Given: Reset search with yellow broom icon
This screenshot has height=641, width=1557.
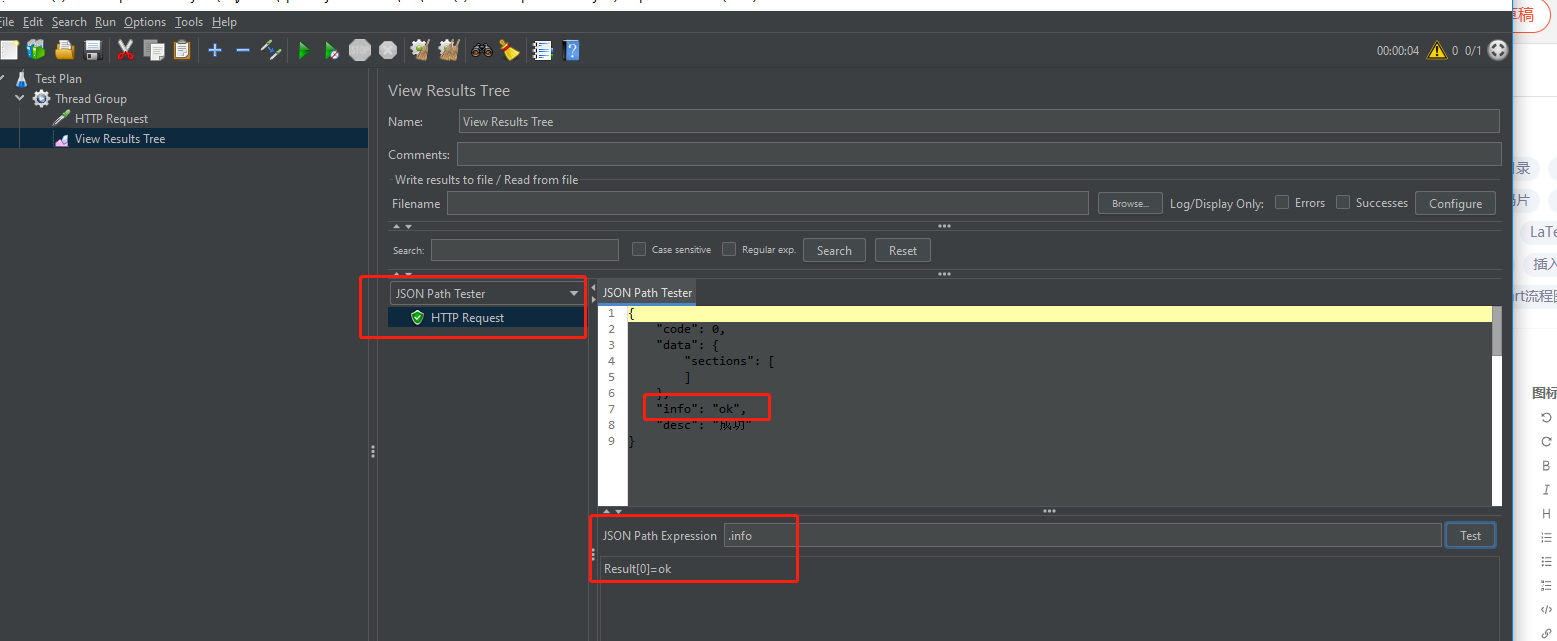Looking at the screenshot, I should (x=510, y=50).
